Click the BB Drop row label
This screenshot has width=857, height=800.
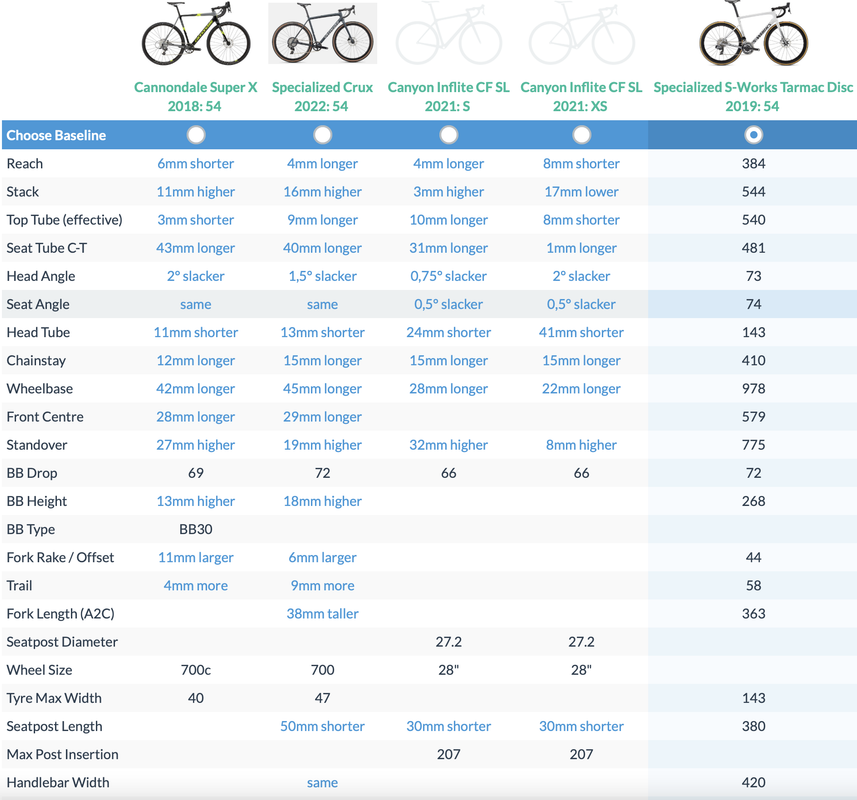pos(32,473)
